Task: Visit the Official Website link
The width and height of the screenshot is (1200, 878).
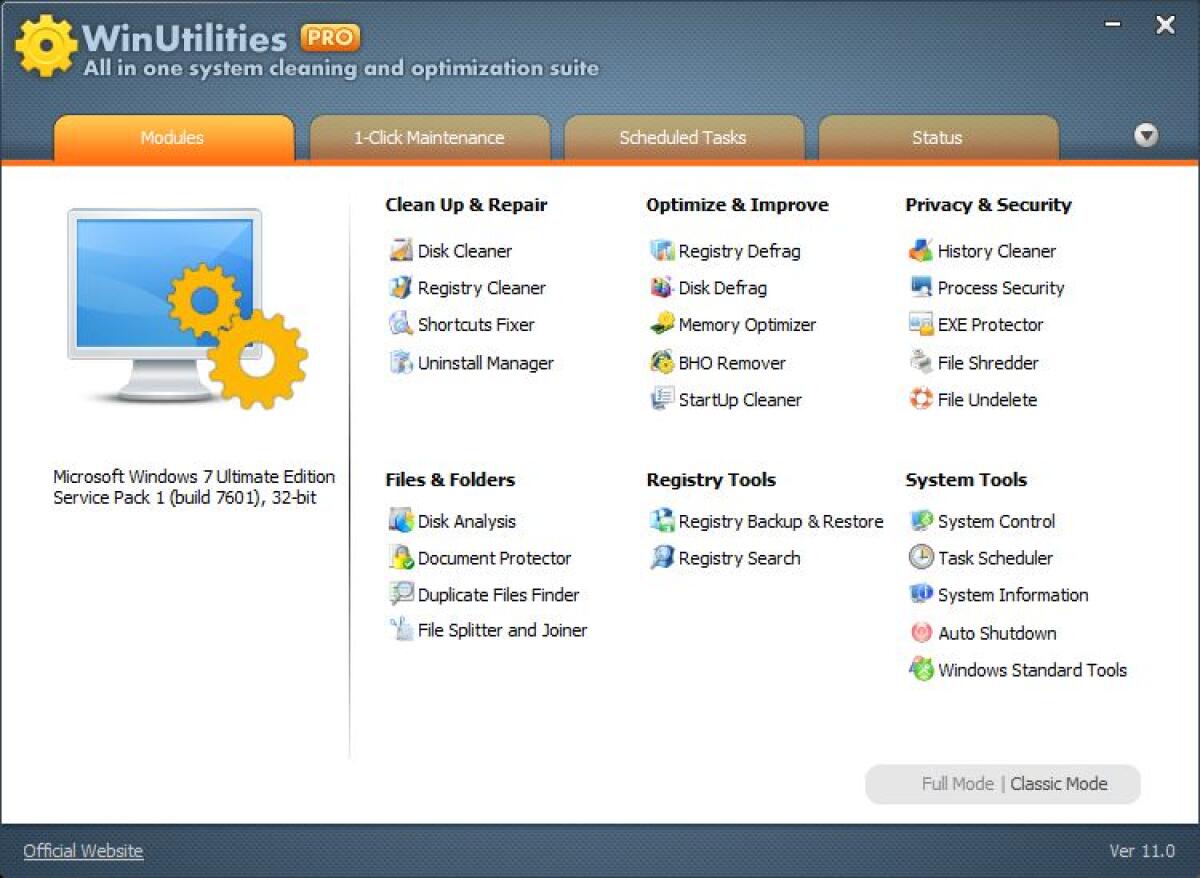Action: (x=82, y=850)
